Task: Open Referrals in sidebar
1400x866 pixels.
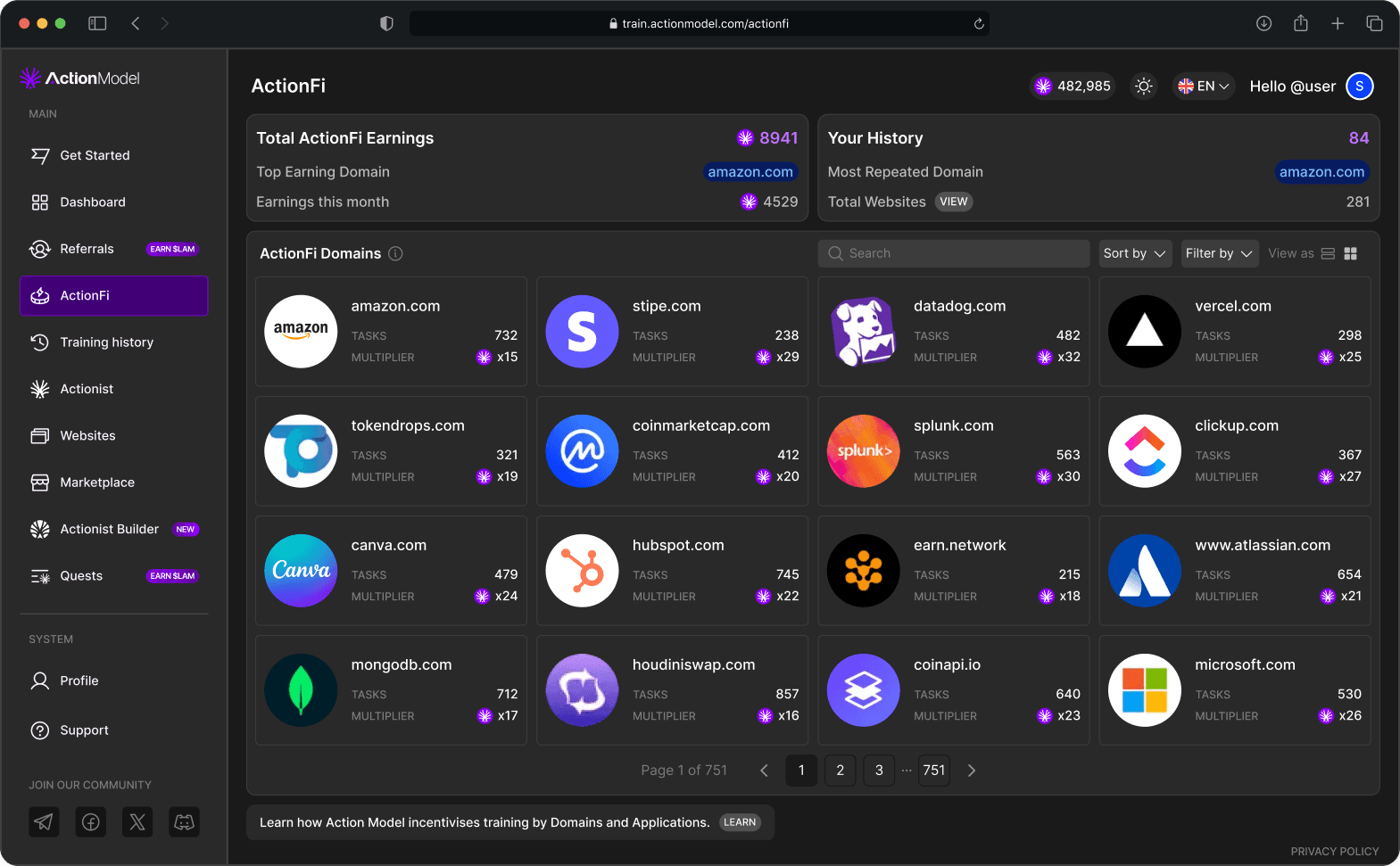Action: [114, 249]
